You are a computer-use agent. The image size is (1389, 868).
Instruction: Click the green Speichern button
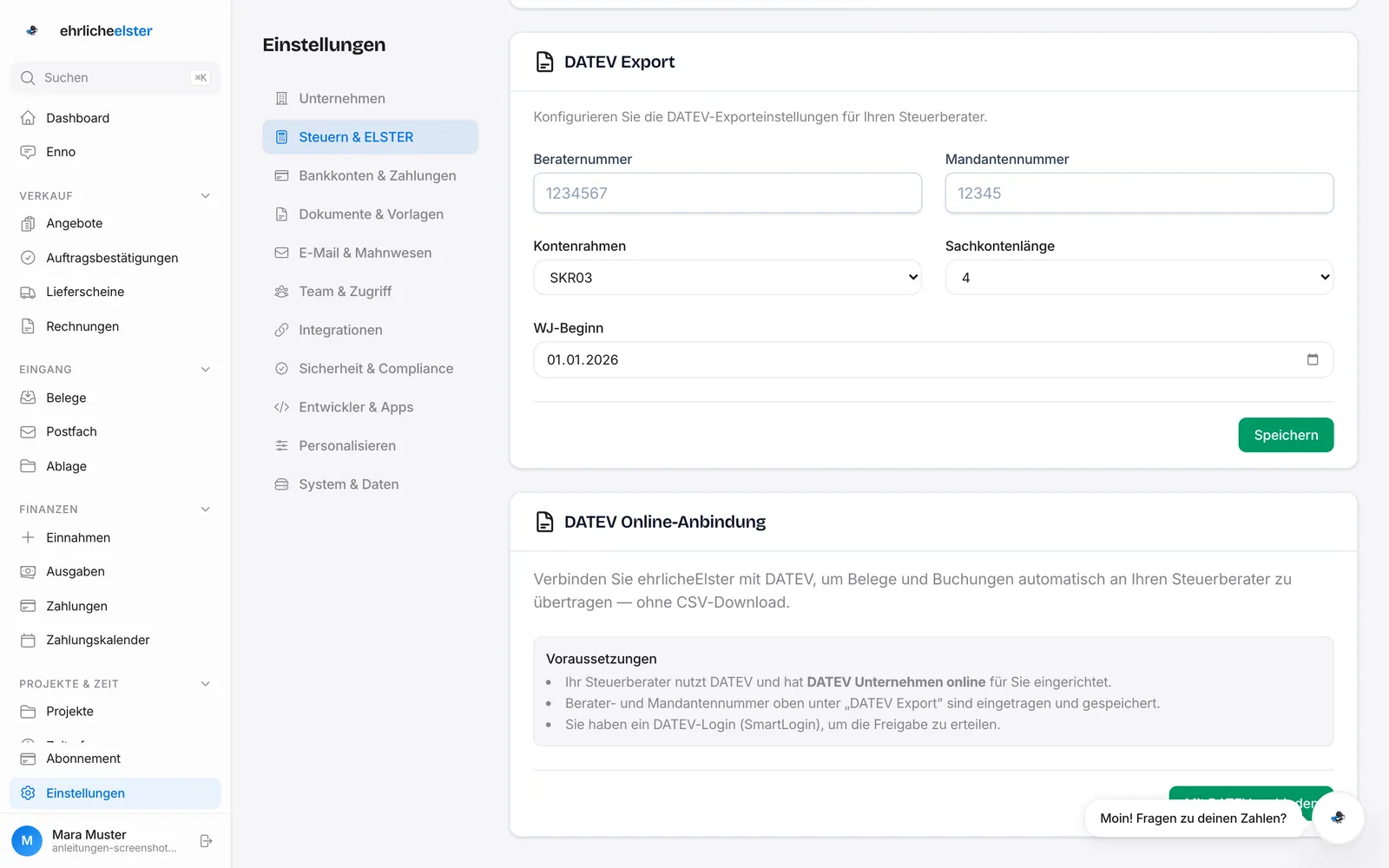point(1286,435)
